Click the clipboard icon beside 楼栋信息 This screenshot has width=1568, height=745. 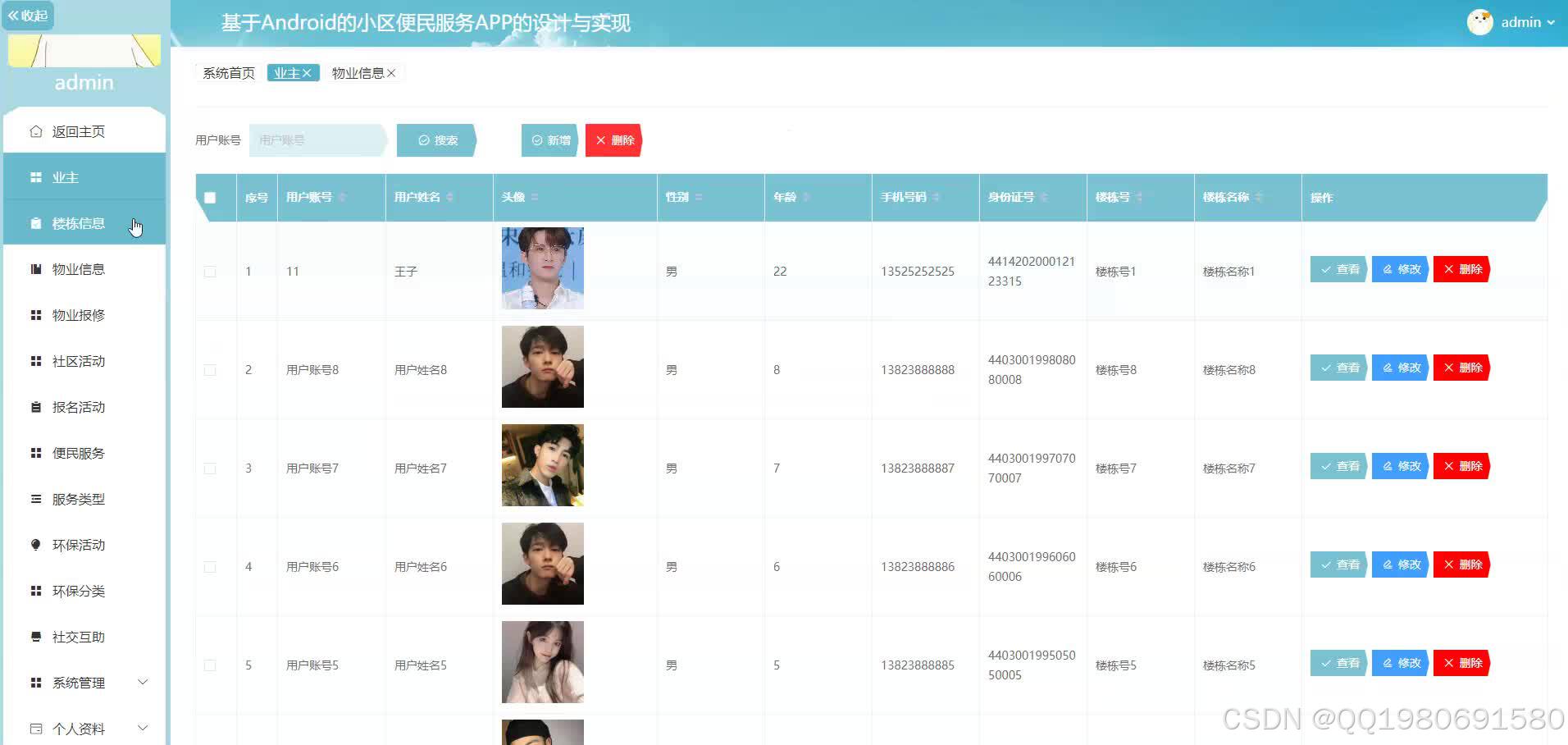click(35, 223)
